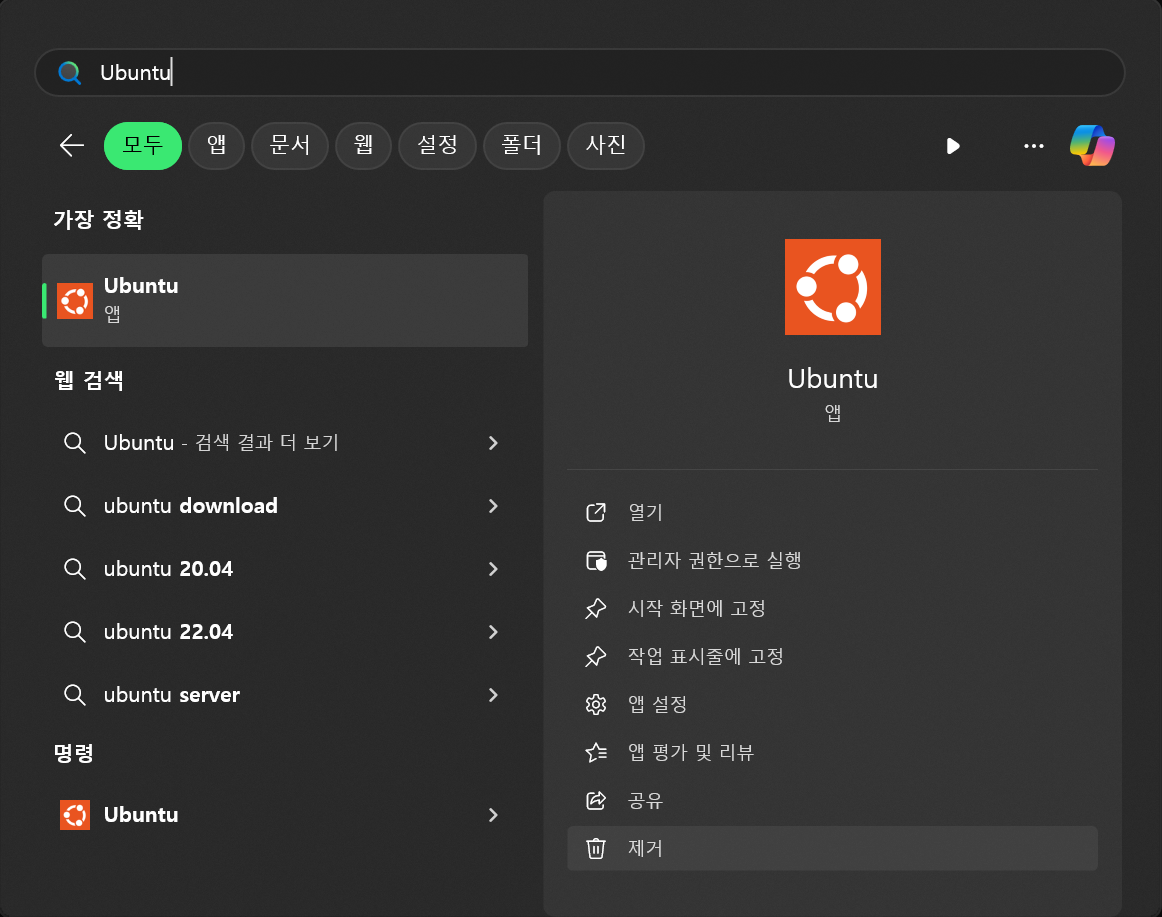Switch to the 웹 filter tab
The height and width of the screenshot is (917, 1162).
pos(363,145)
